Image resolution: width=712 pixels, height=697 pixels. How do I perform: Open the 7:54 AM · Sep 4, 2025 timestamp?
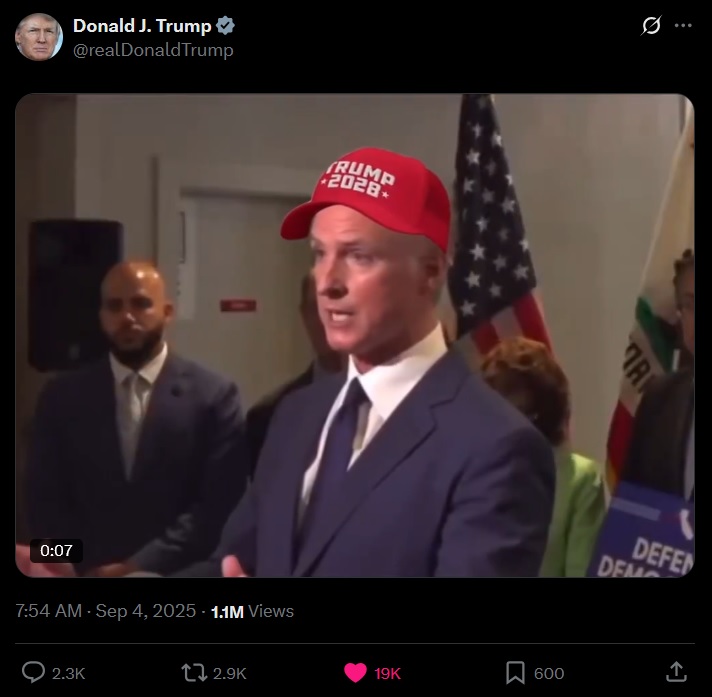[x=105, y=611]
